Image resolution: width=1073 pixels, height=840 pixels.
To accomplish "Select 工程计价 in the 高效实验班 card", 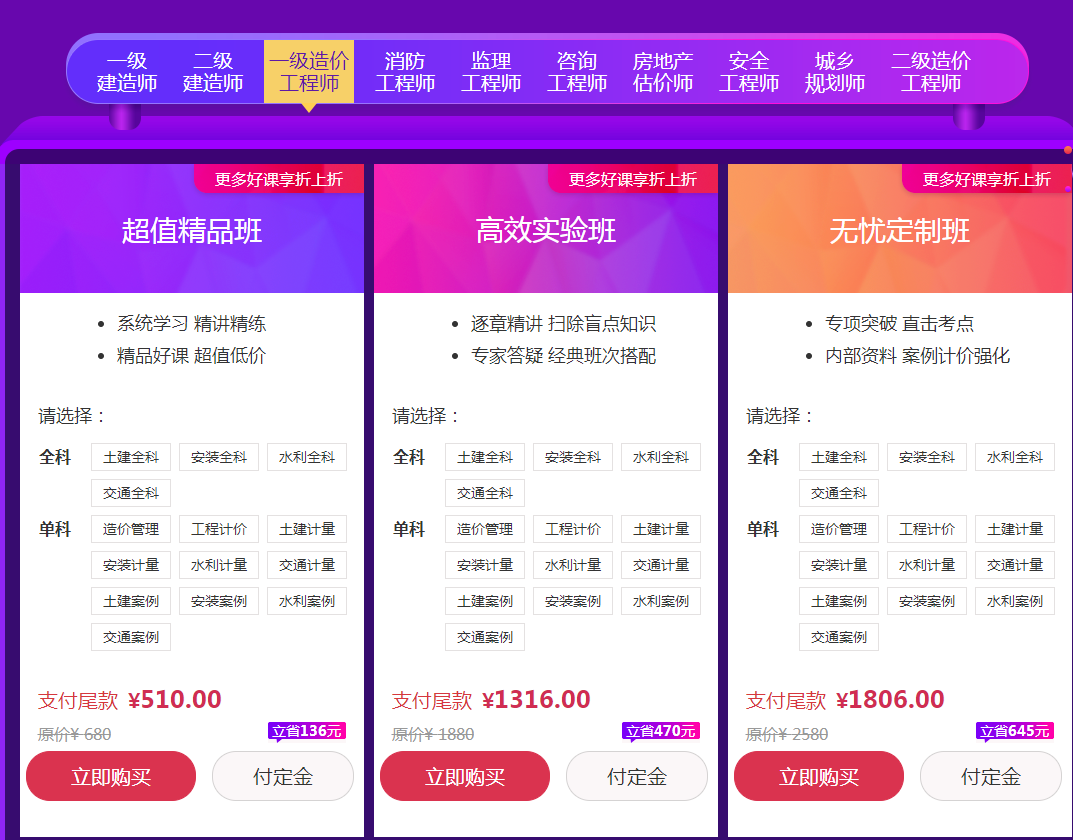I will point(573,529).
